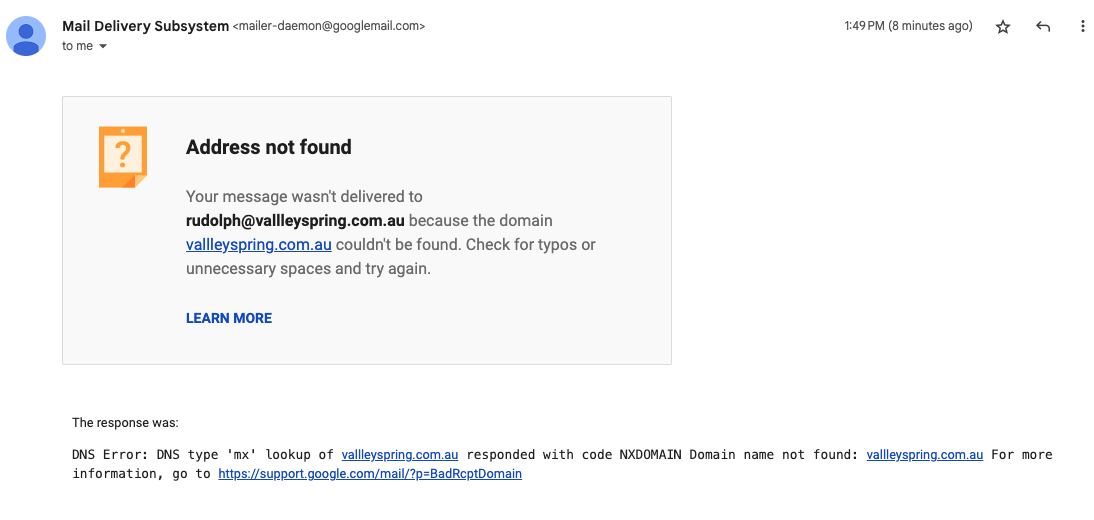1094x520 pixels.
Task: Star this bounced email message
Action: click(1003, 27)
